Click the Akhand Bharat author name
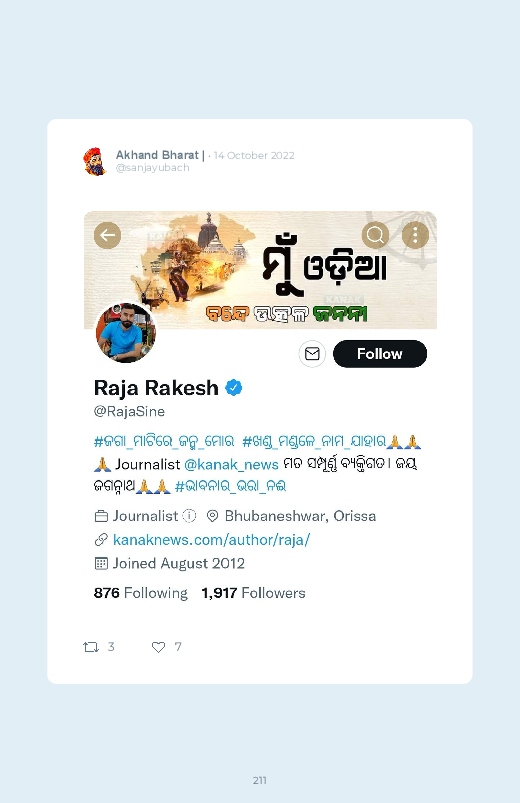This screenshot has width=520, height=803. 157,155
